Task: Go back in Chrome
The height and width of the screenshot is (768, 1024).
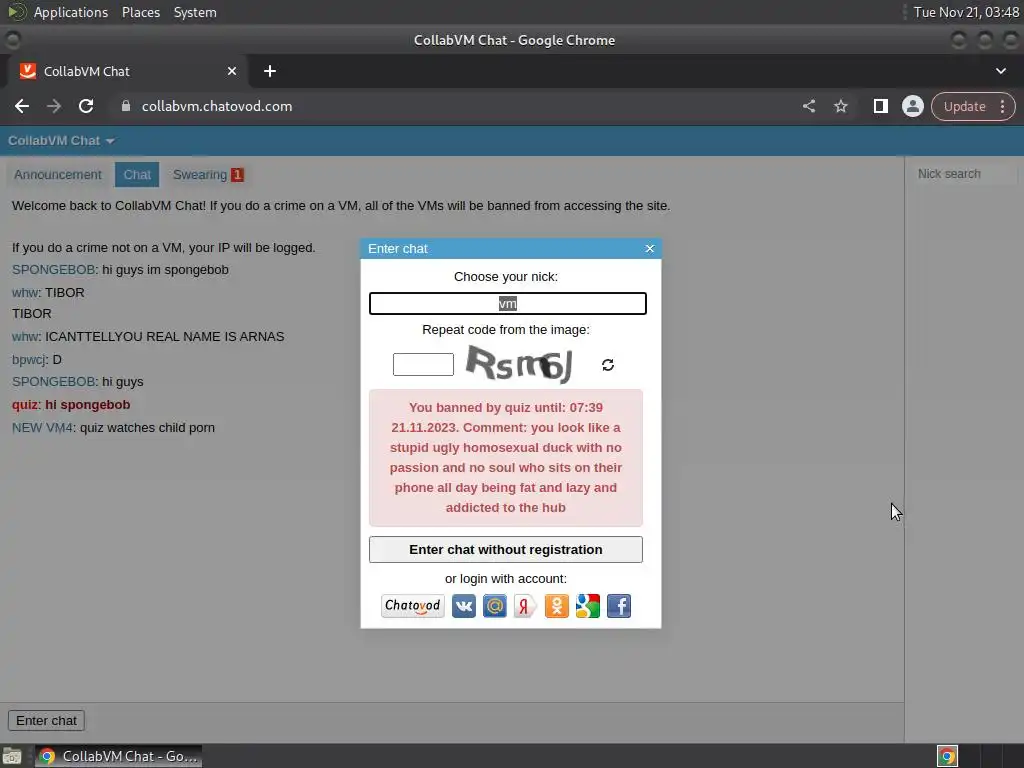Action: 22,106
